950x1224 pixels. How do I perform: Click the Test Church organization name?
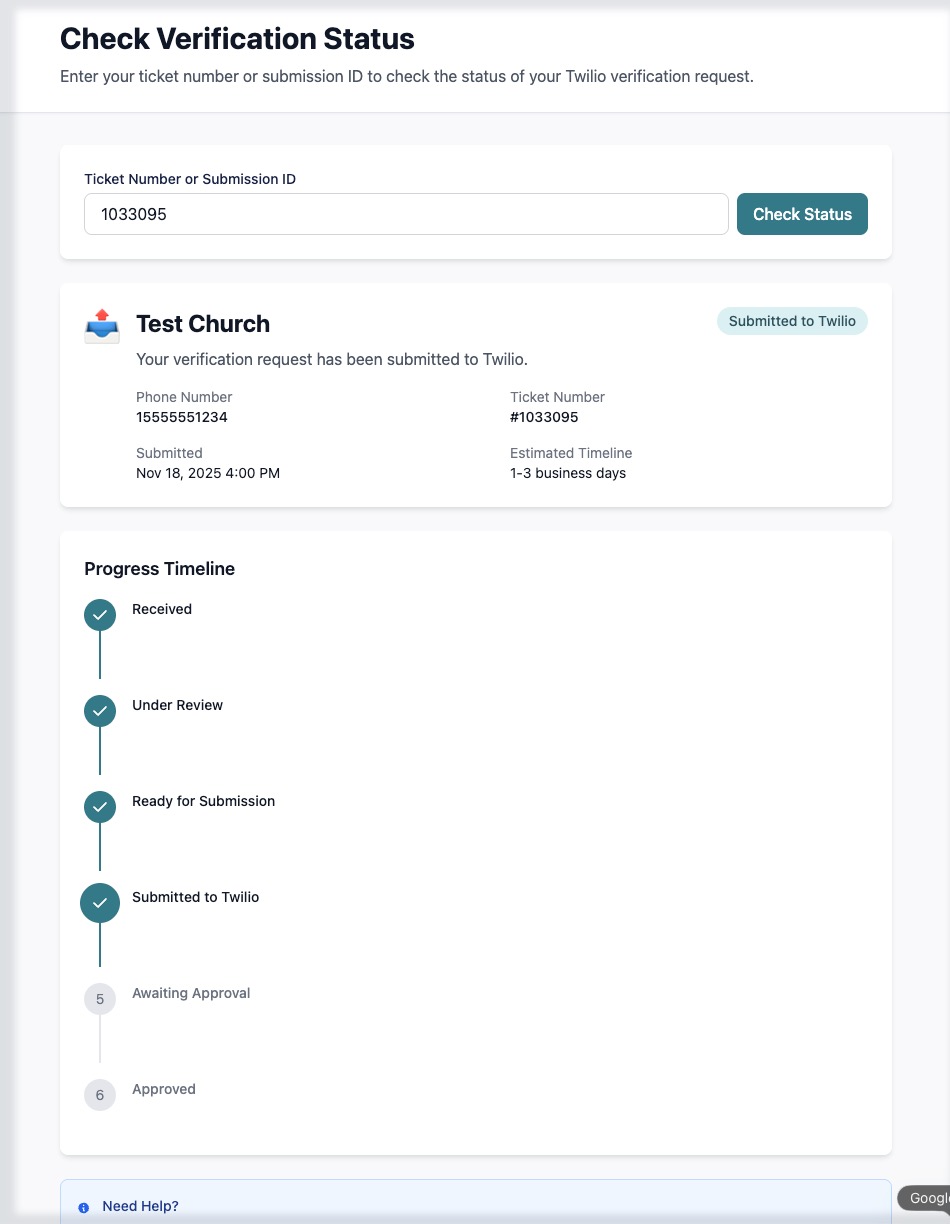[x=203, y=324]
